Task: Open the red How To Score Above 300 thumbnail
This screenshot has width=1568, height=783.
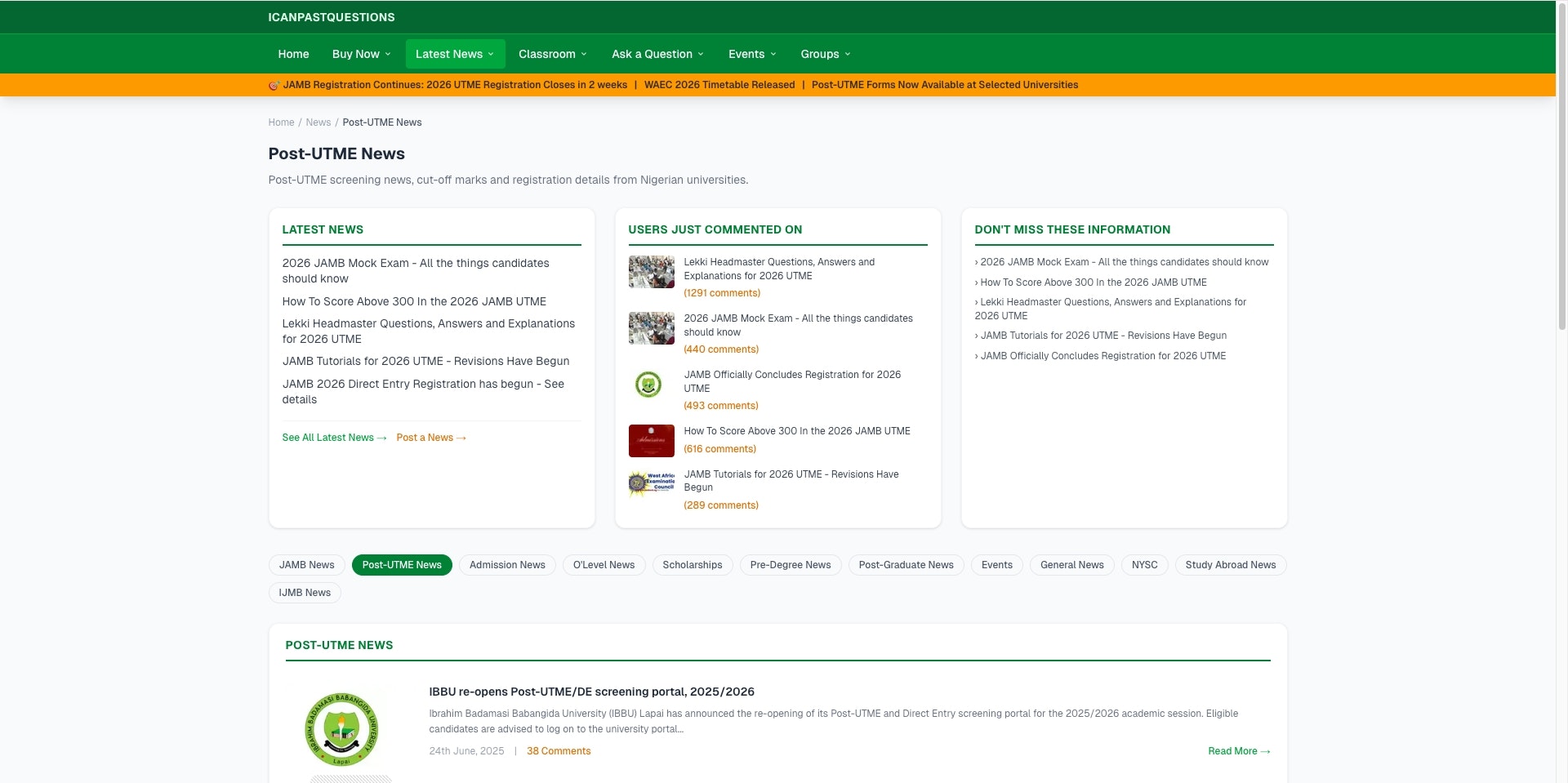Action: pos(651,441)
